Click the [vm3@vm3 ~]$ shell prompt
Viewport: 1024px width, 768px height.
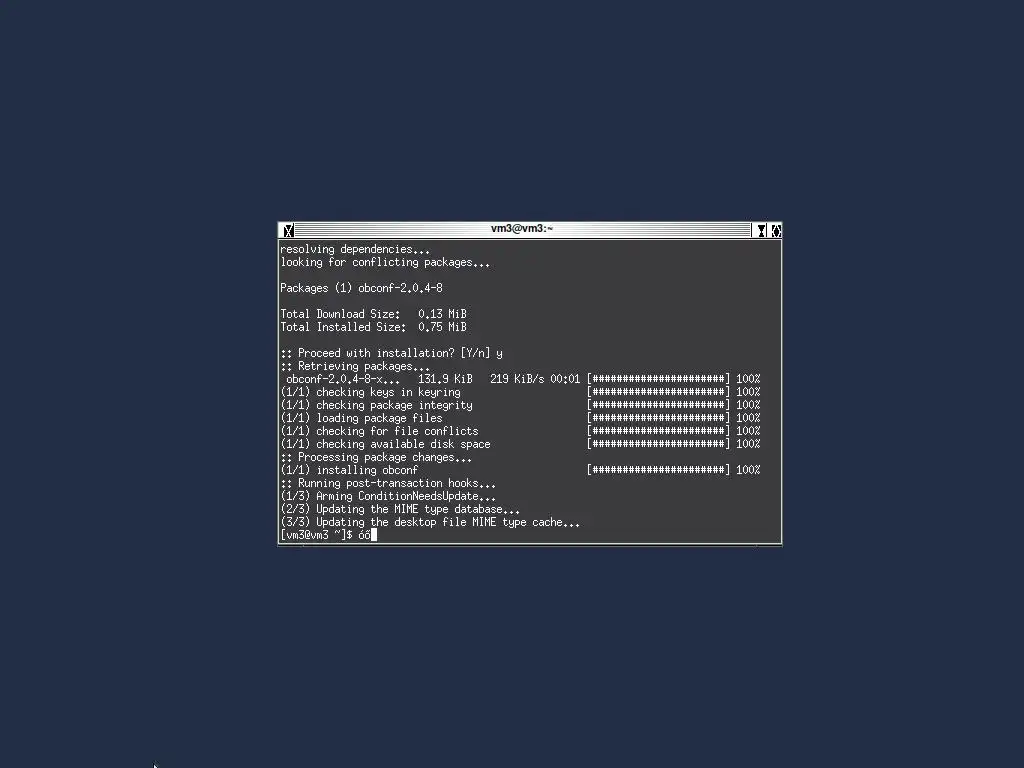316,535
